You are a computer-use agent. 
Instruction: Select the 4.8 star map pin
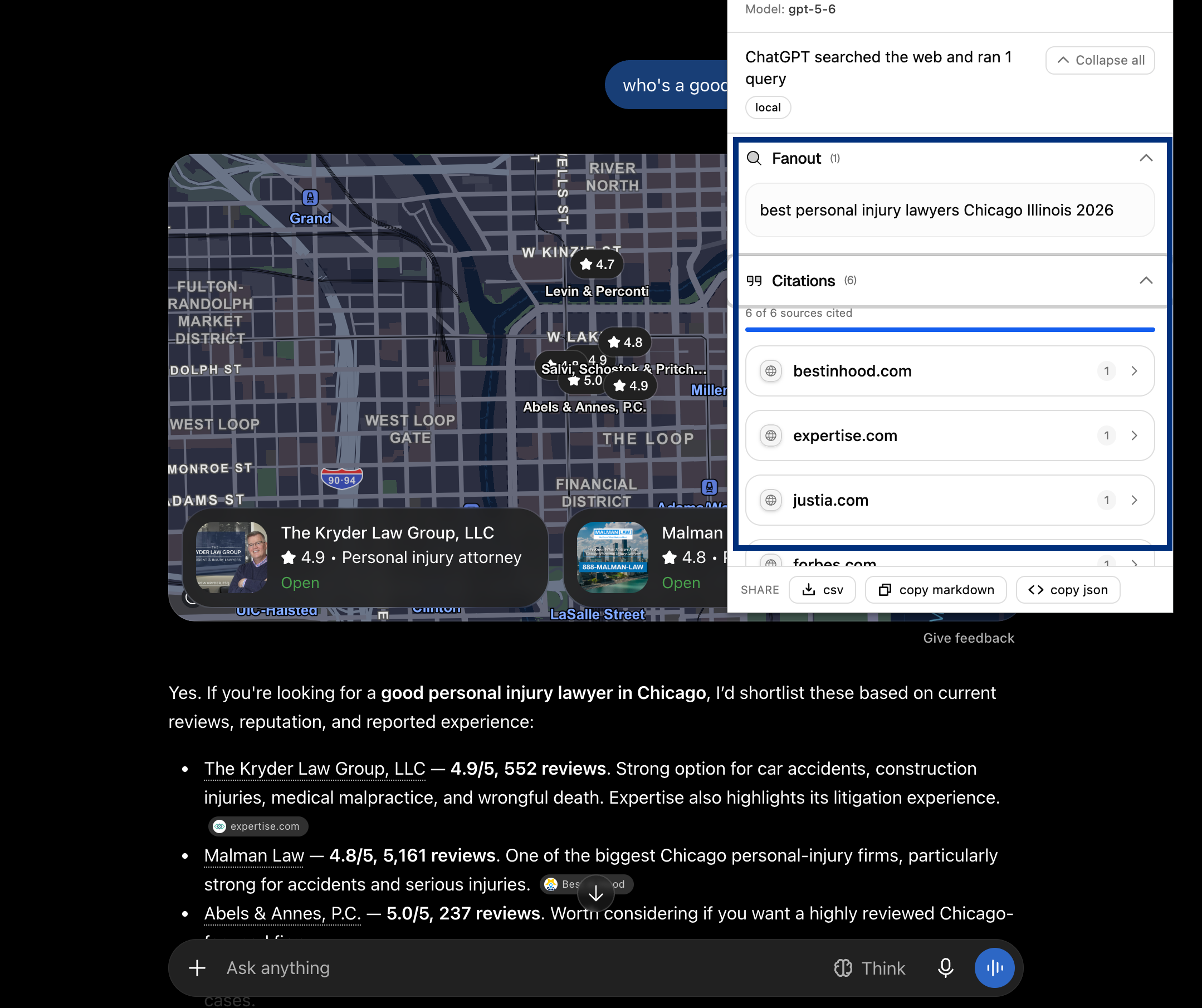(x=625, y=342)
